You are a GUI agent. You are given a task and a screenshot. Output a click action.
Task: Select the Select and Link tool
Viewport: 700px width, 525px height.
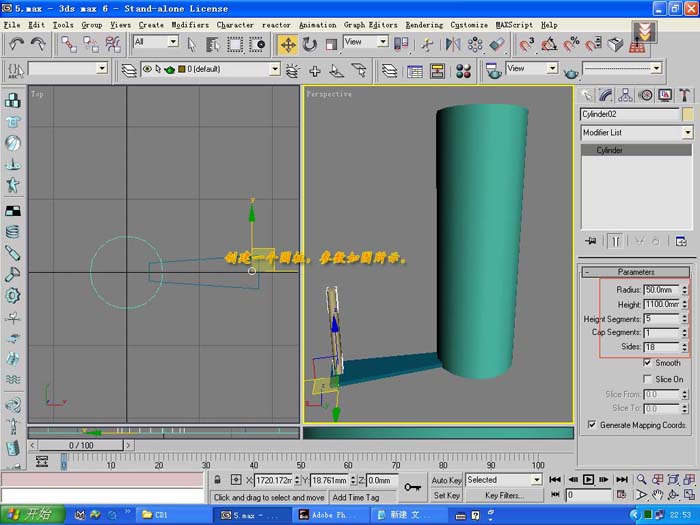pos(69,44)
